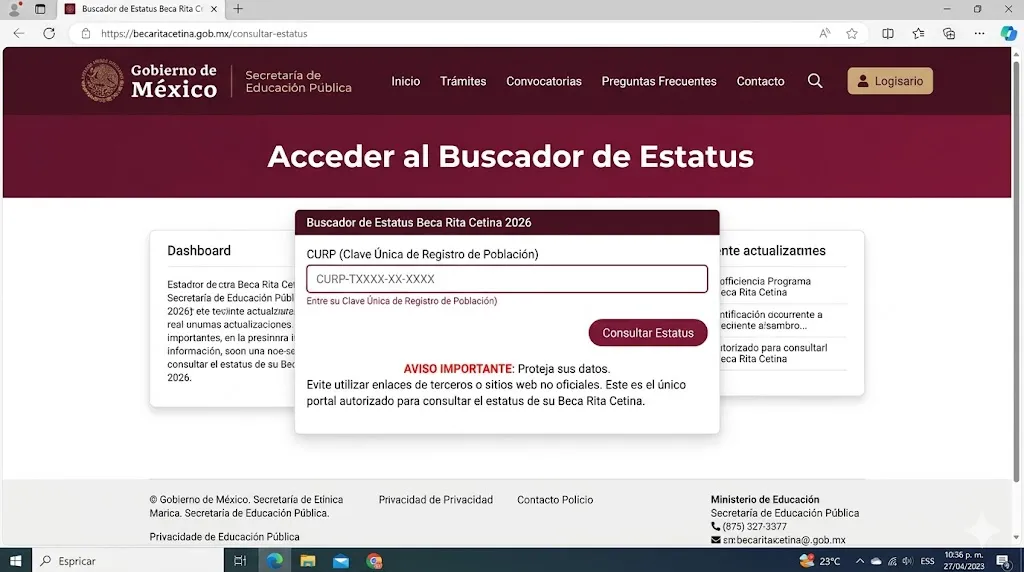This screenshot has width=1024, height=572.
Task: Click the Logisario login button
Action: 890,81
